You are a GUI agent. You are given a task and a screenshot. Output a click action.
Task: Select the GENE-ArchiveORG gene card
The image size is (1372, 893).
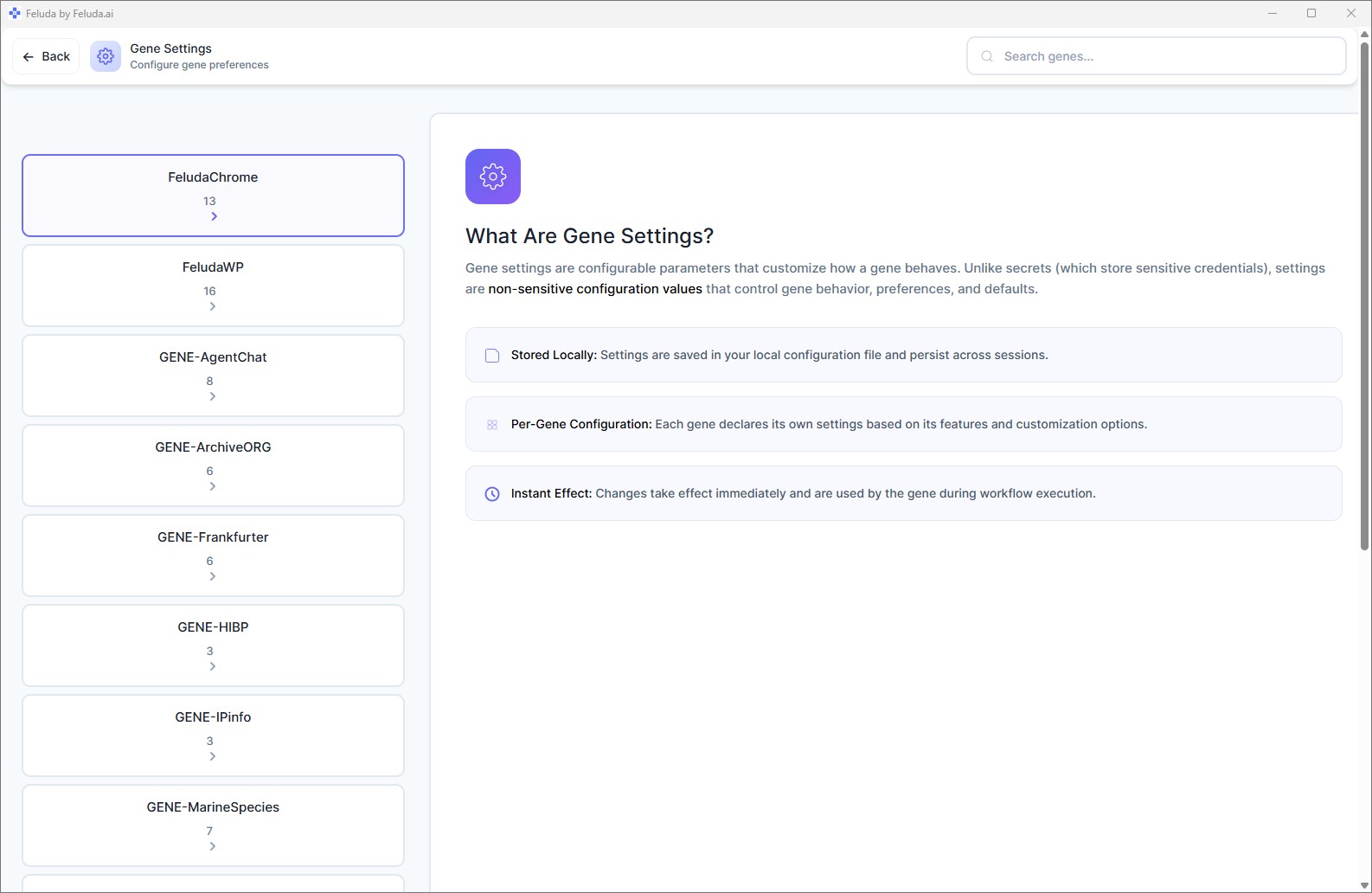[213, 465]
